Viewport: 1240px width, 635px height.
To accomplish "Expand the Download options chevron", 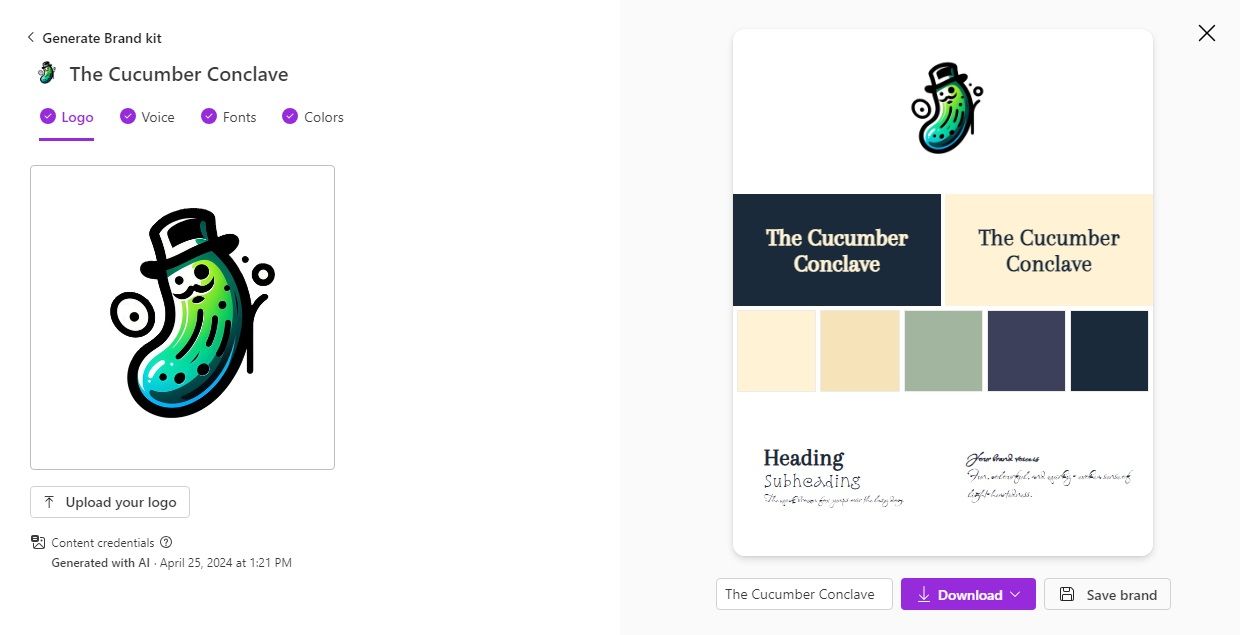I will 1016,594.
